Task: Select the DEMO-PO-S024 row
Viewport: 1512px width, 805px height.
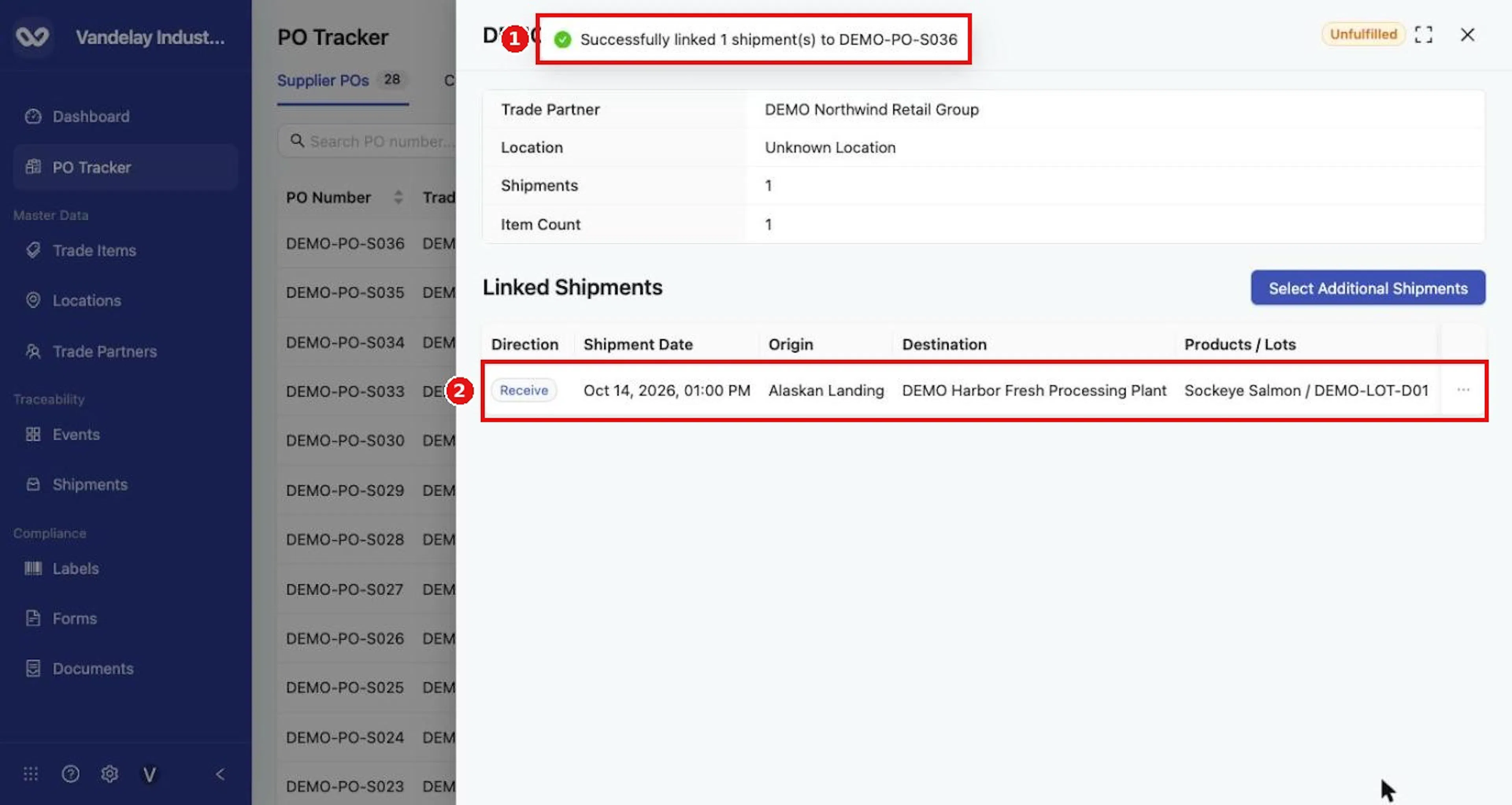Action: pos(366,737)
